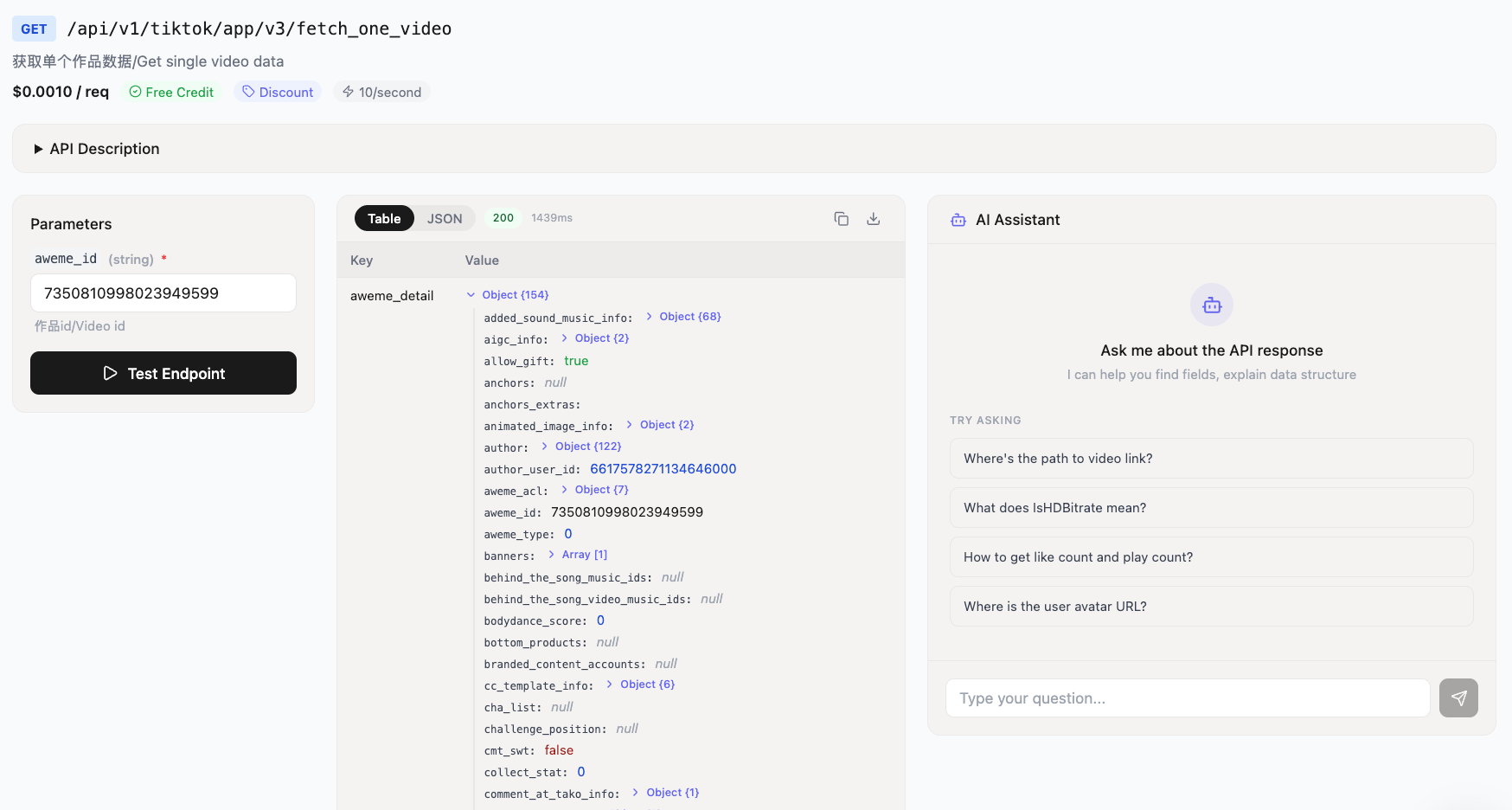Expand the author Object {122} field
The width and height of the screenshot is (1512, 810).
[x=543, y=446]
